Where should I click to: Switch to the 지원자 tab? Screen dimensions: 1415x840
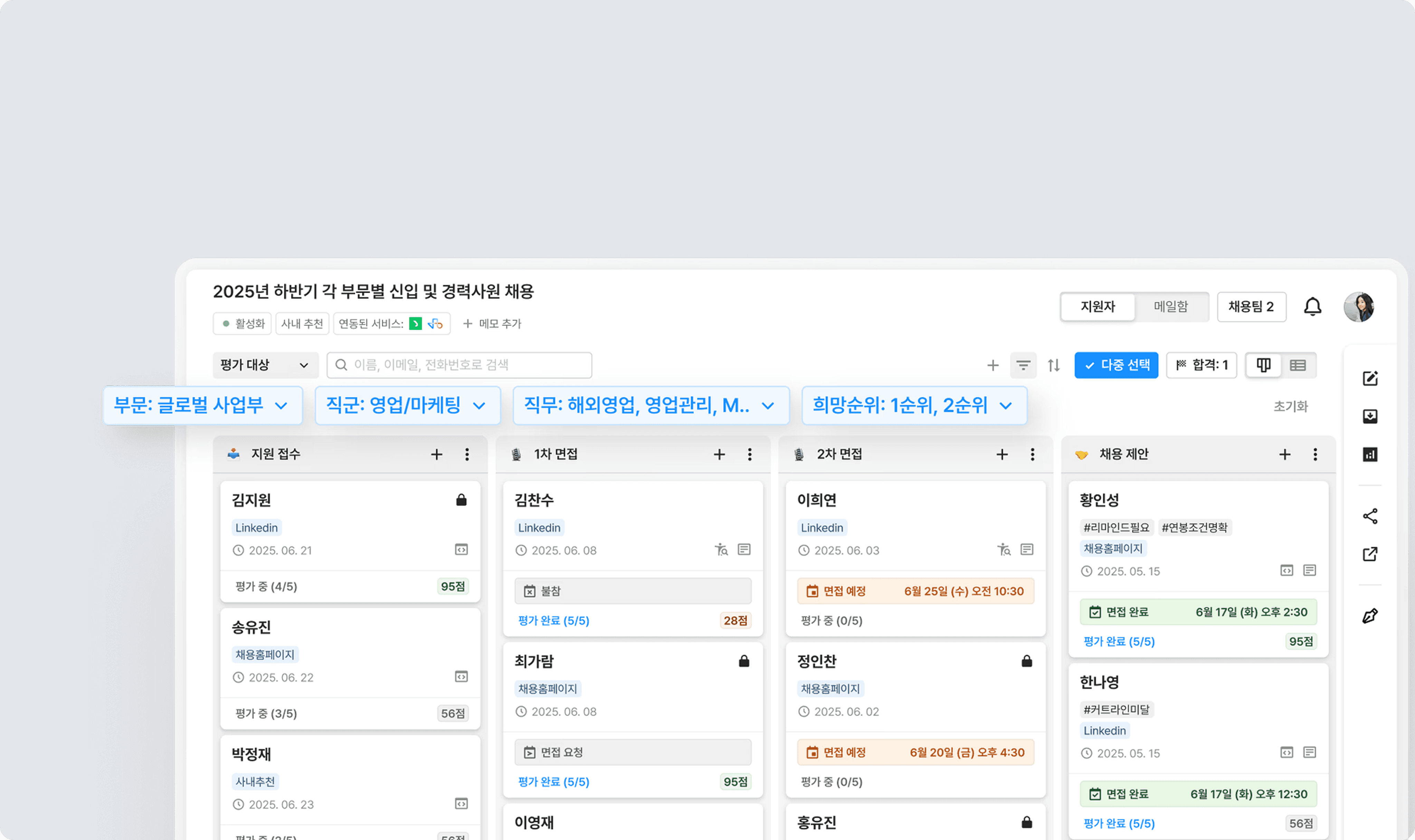pyautogui.click(x=1098, y=307)
